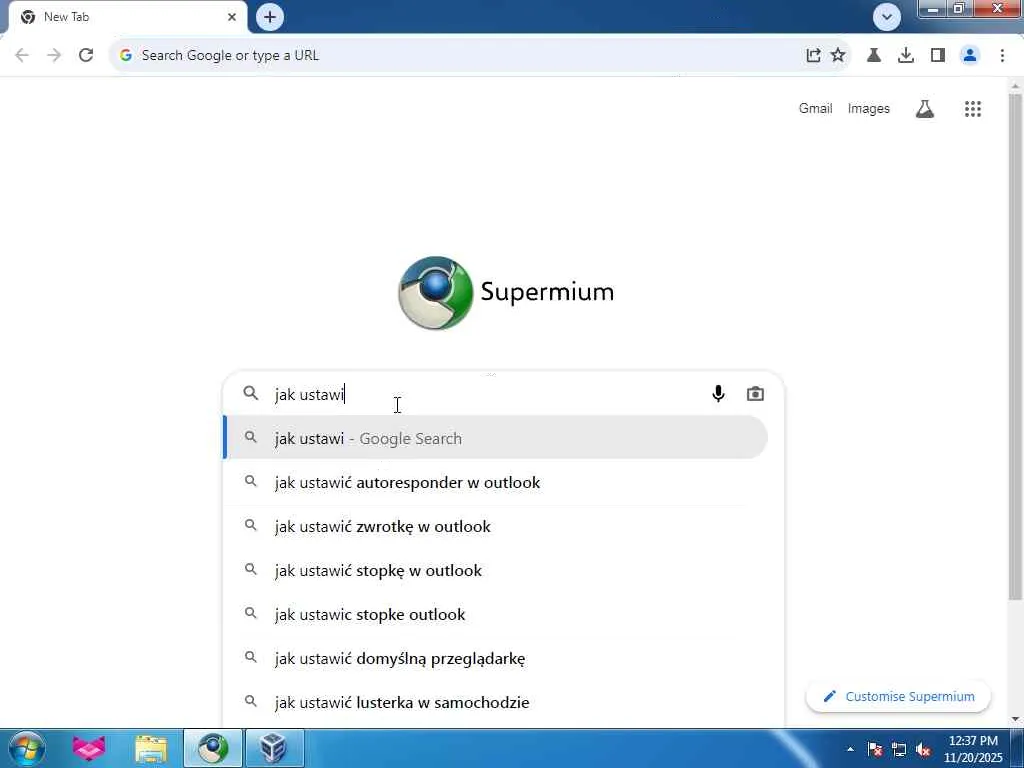The width and height of the screenshot is (1024, 768).
Task: Open the profile avatar menu
Action: point(970,56)
